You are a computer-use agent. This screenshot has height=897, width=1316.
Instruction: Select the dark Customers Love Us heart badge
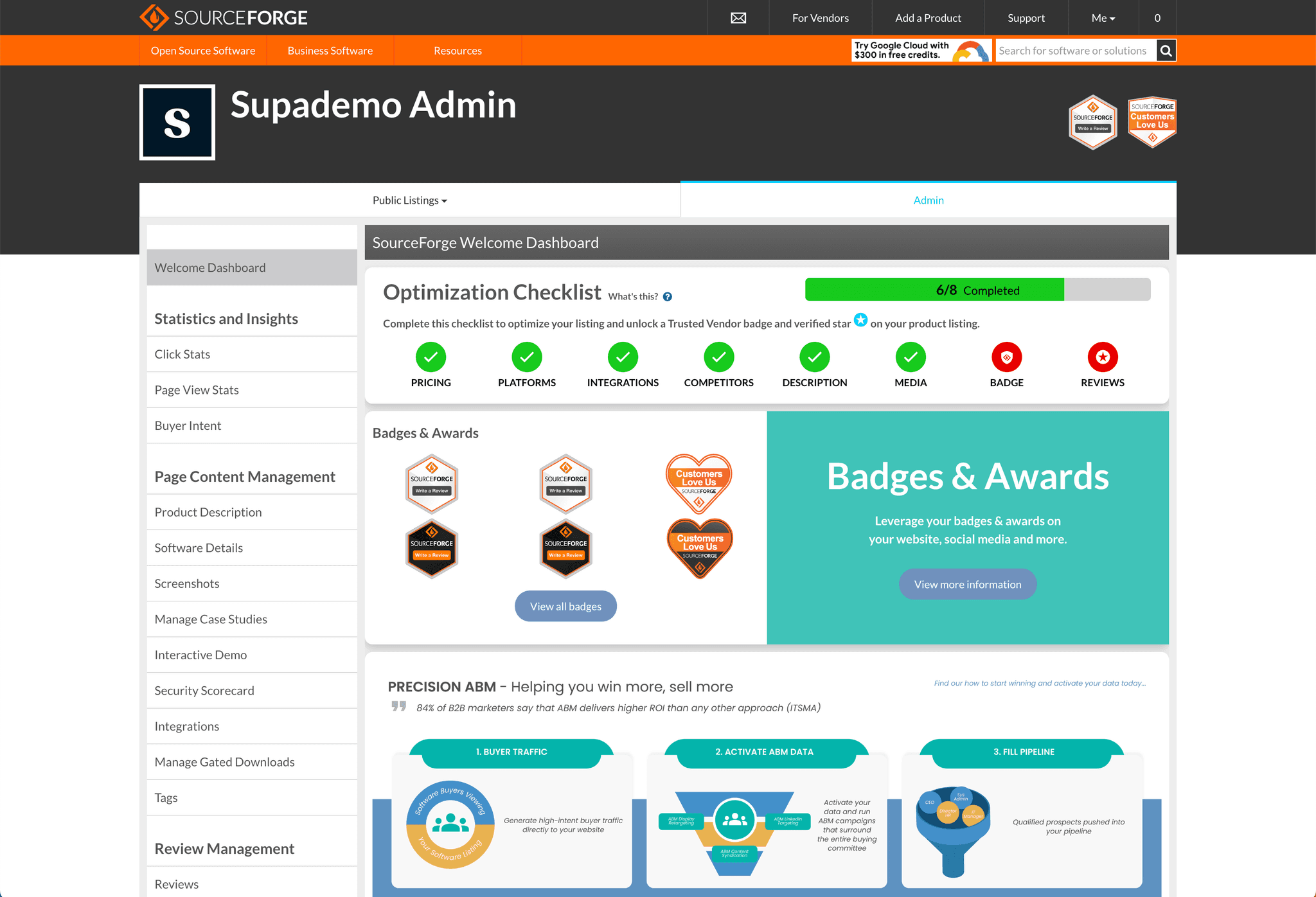point(700,548)
